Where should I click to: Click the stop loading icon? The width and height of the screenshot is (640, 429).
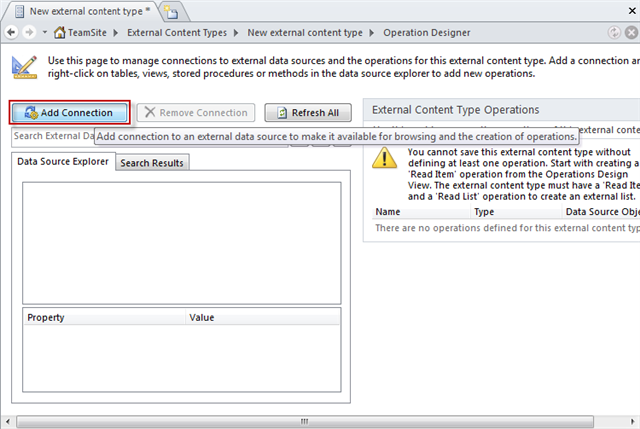point(631,32)
